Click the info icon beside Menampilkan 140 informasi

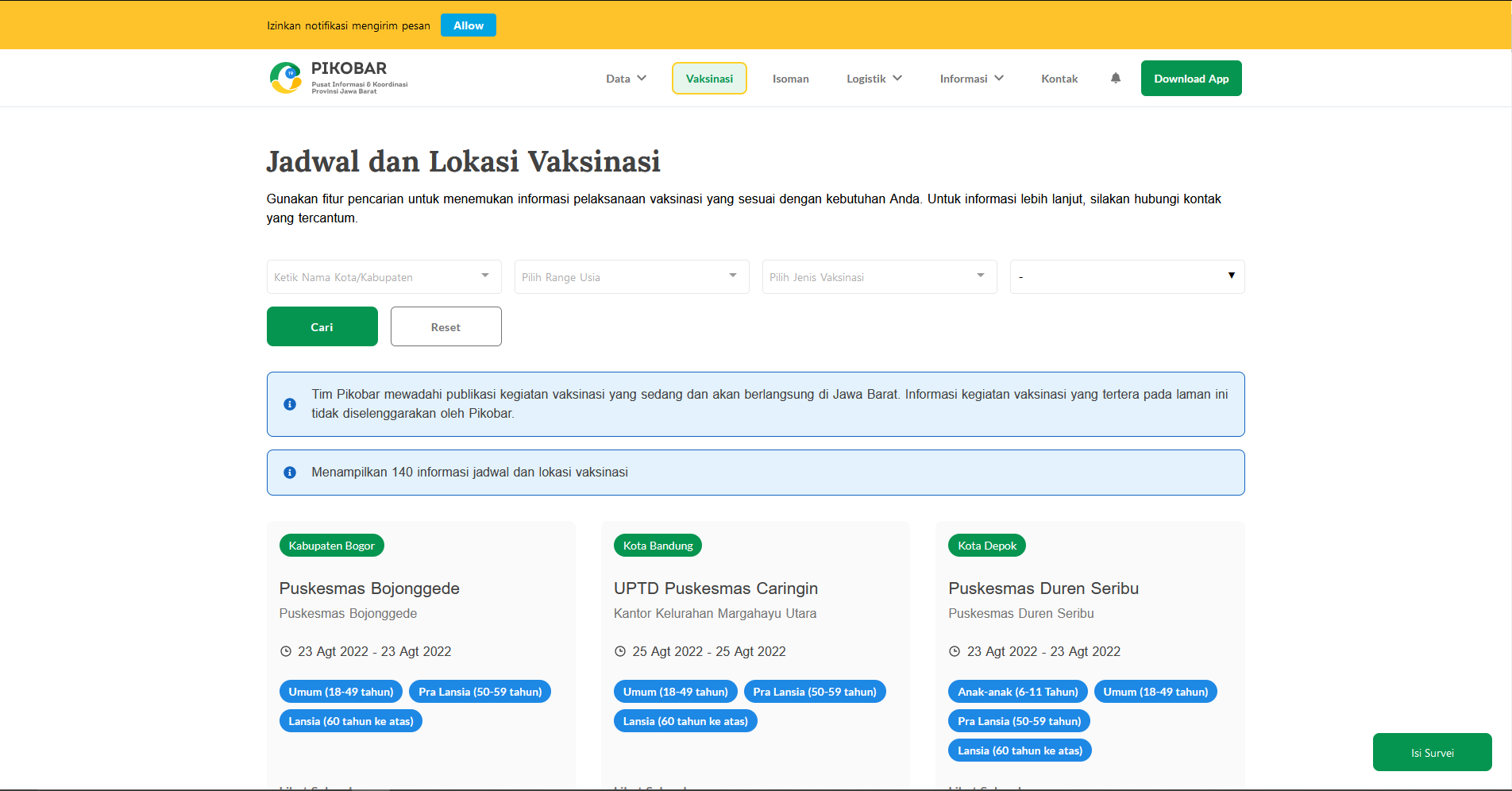(x=290, y=473)
